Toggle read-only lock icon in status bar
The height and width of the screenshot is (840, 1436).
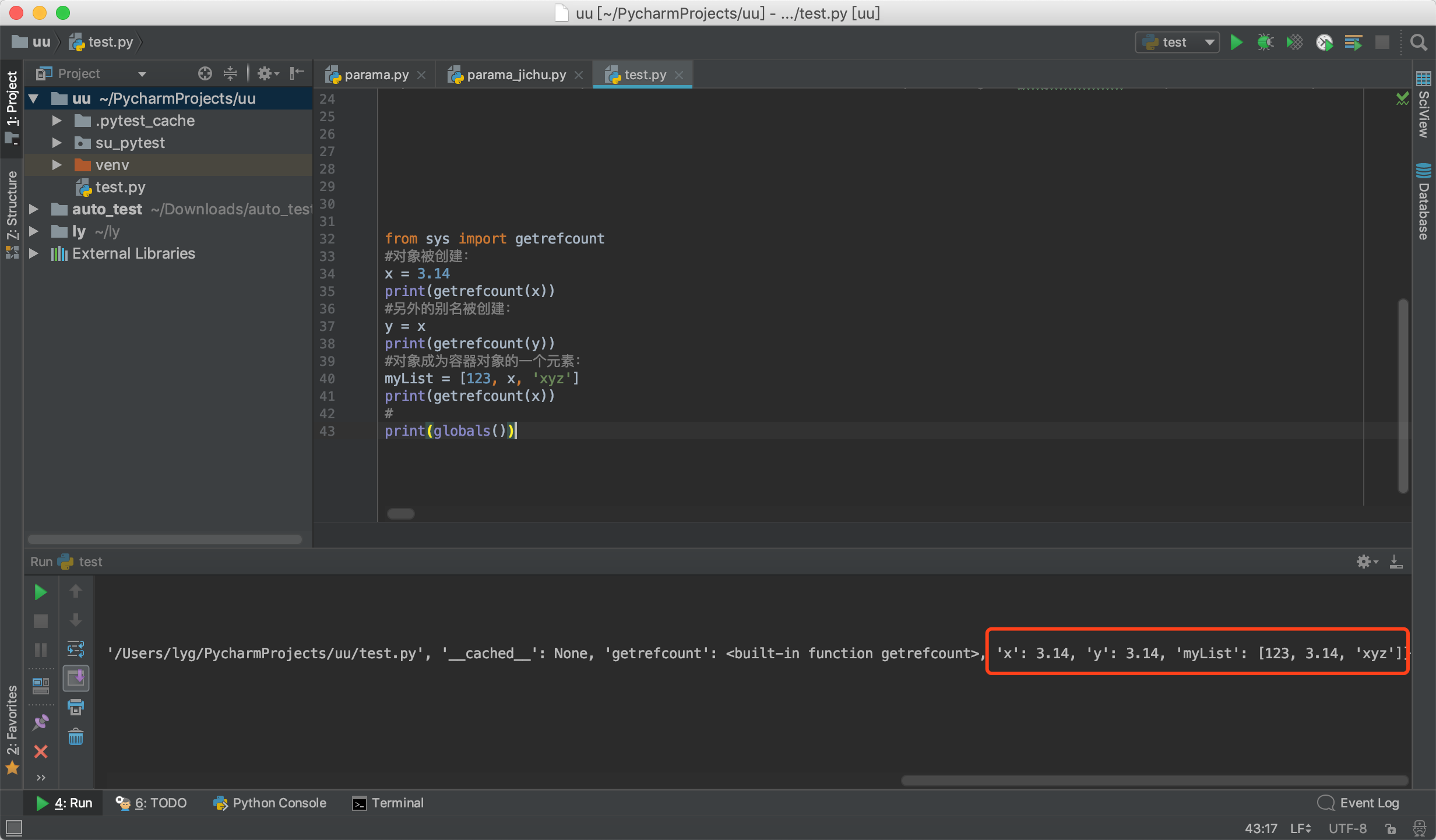pyautogui.click(x=1391, y=828)
